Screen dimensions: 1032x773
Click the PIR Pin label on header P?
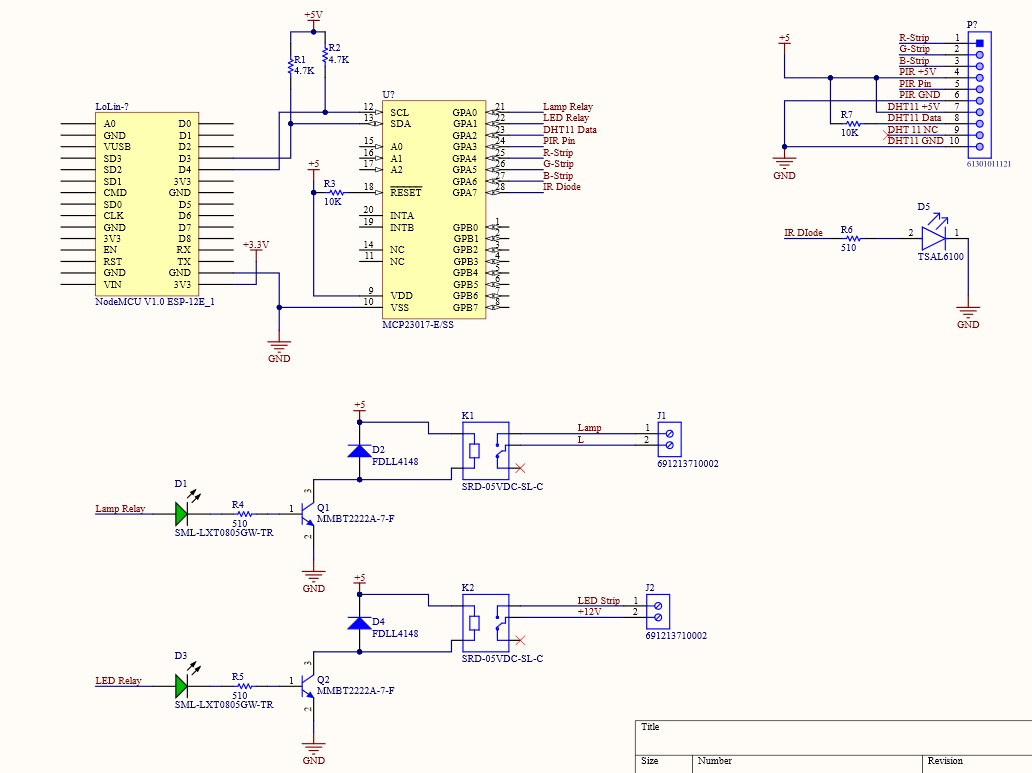(x=916, y=84)
